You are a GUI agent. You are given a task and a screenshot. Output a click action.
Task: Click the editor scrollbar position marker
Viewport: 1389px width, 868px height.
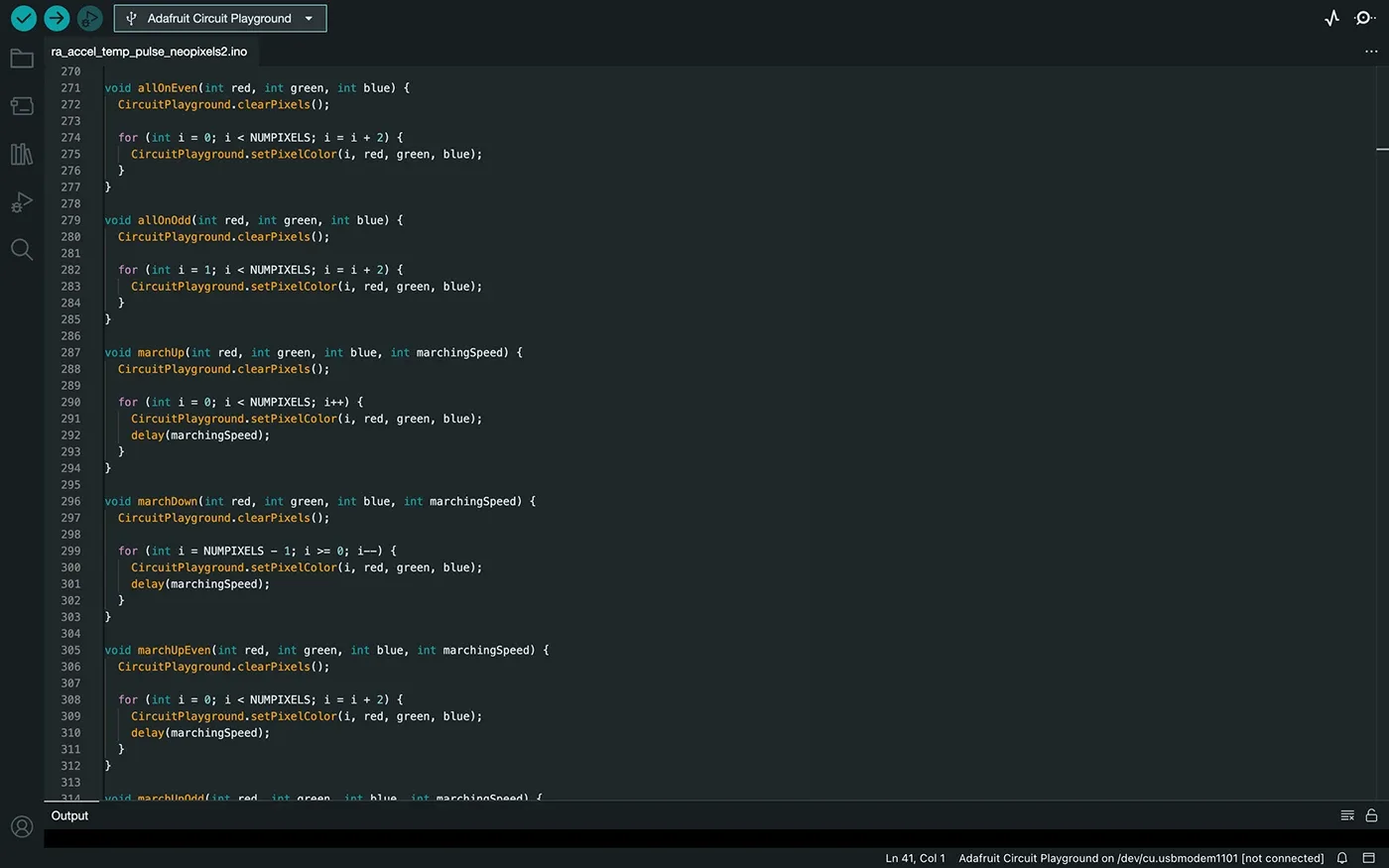coord(1382,149)
